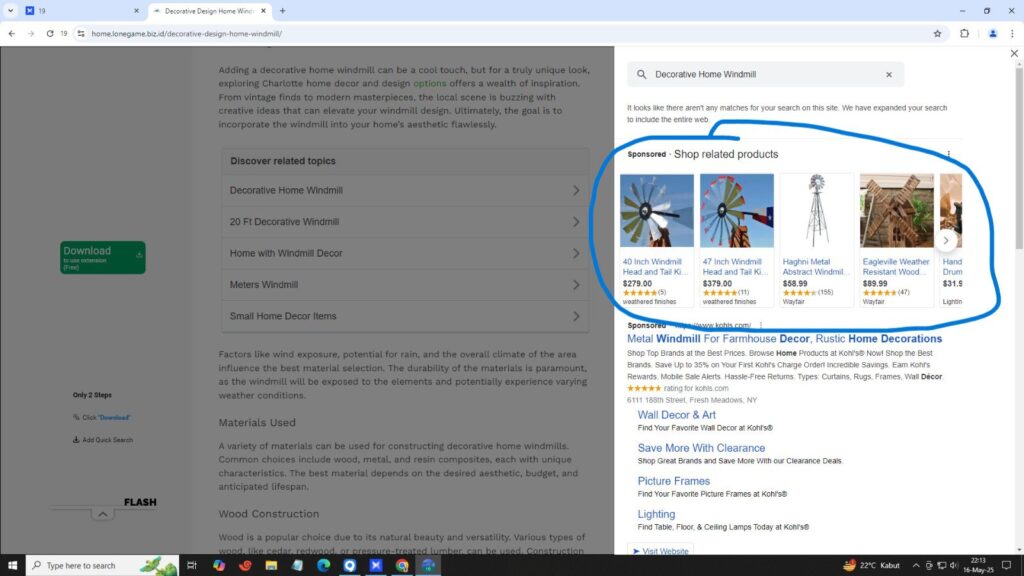Open the Metal Windmill For Farmhouse Decor ad
This screenshot has height=576, width=1024.
[784, 338]
